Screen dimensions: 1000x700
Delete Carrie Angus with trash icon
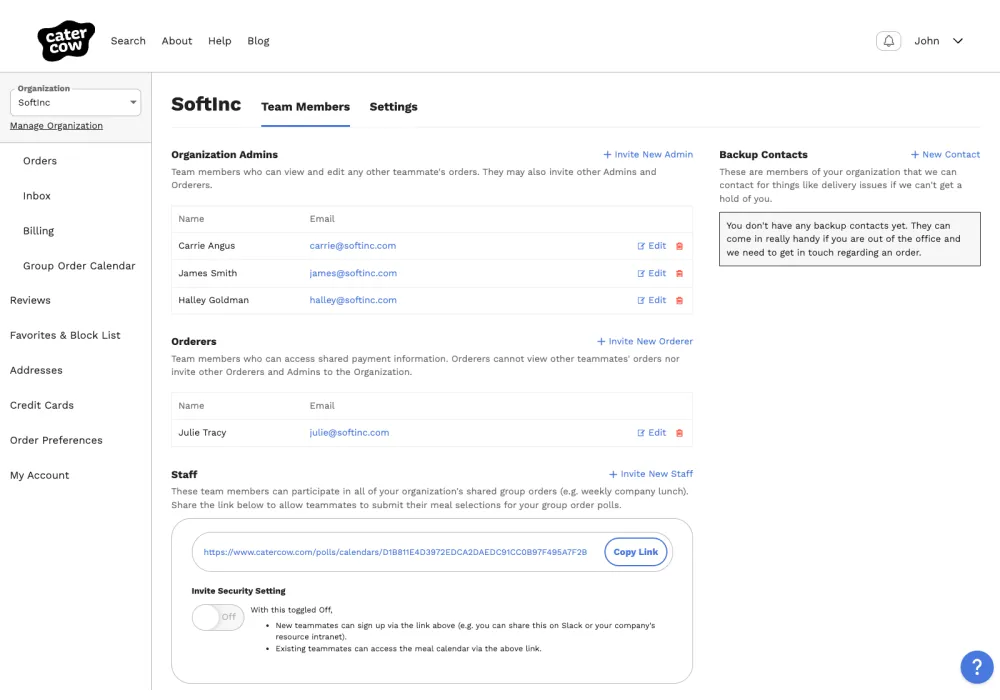click(x=680, y=246)
